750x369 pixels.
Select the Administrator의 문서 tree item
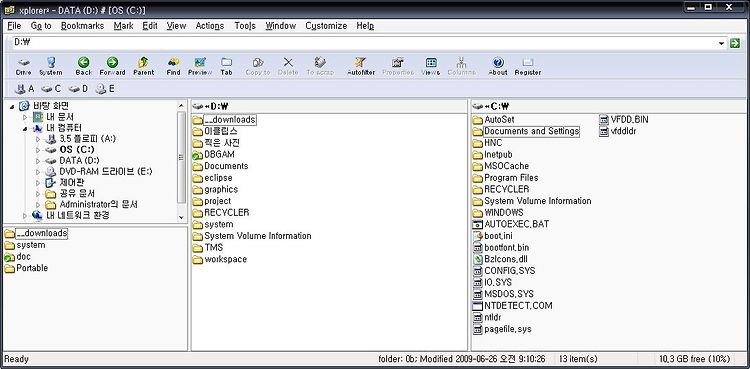(x=99, y=205)
